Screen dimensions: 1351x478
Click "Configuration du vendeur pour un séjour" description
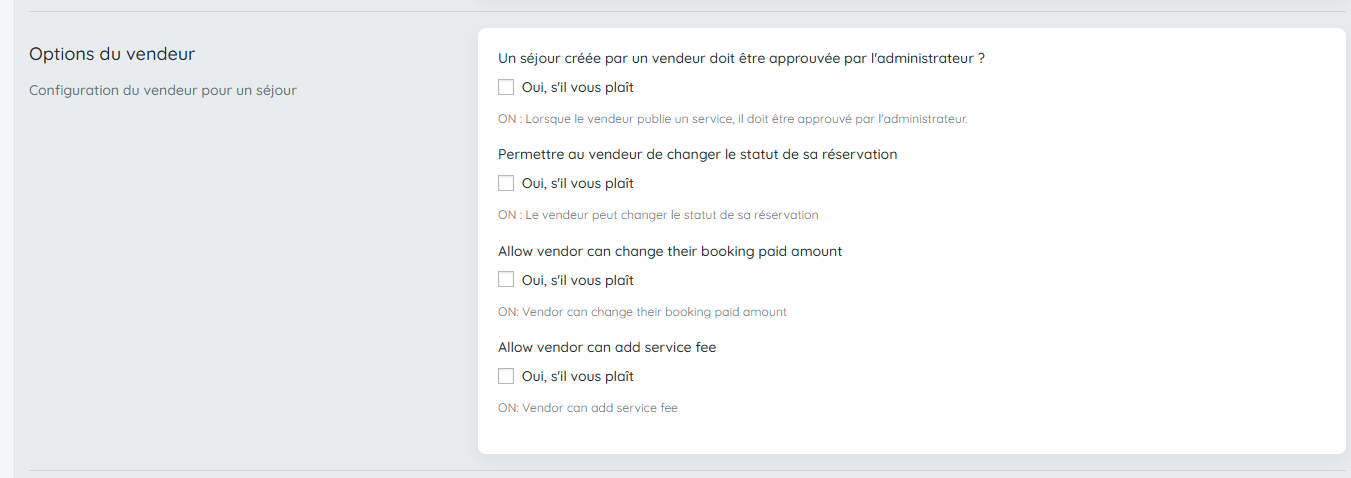(163, 90)
